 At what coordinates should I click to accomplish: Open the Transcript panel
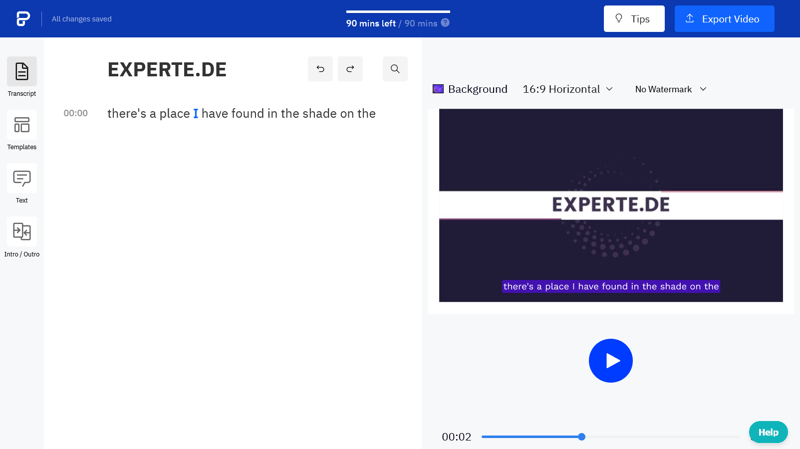(x=21, y=77)
